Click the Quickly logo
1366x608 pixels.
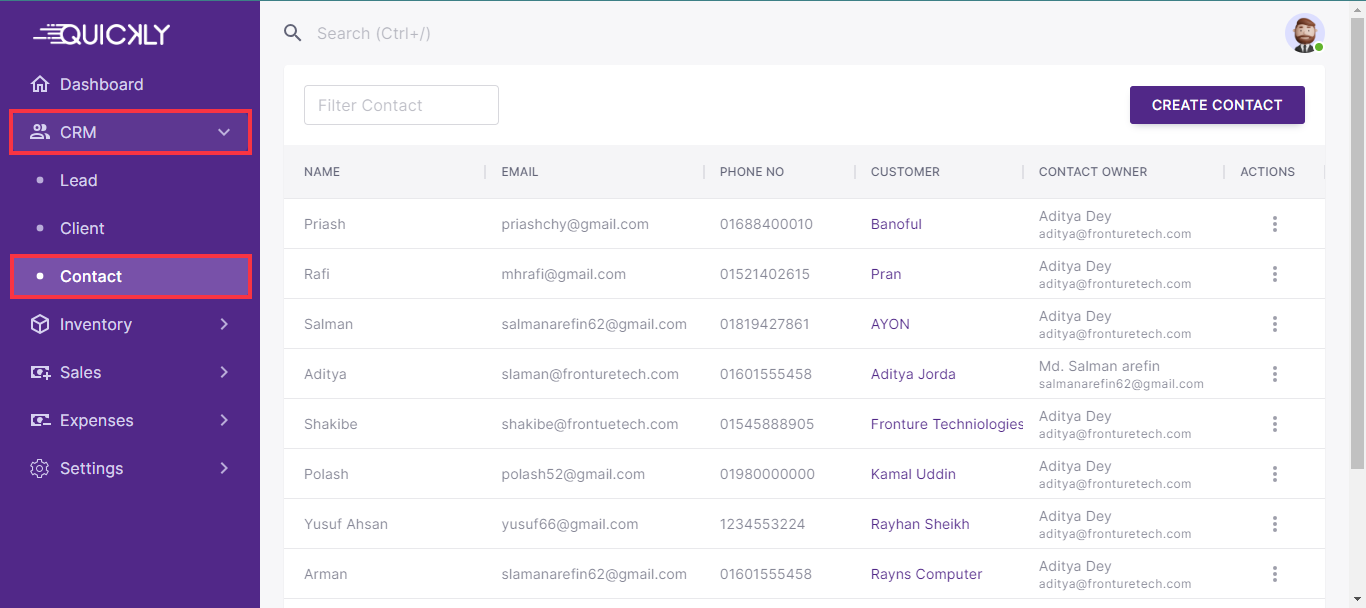click(x=102, y=35)
